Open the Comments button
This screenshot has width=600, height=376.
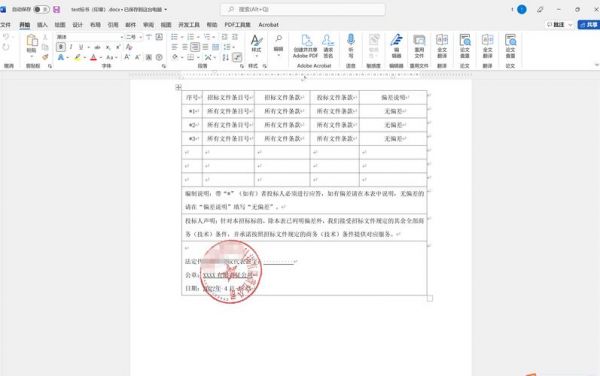[559, 24]
